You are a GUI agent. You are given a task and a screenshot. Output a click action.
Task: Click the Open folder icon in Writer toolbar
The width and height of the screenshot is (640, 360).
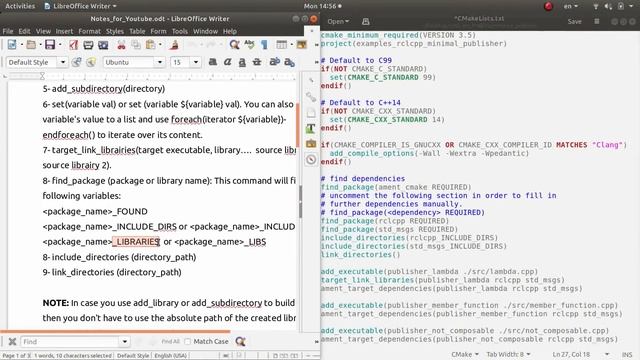point(31,44)
